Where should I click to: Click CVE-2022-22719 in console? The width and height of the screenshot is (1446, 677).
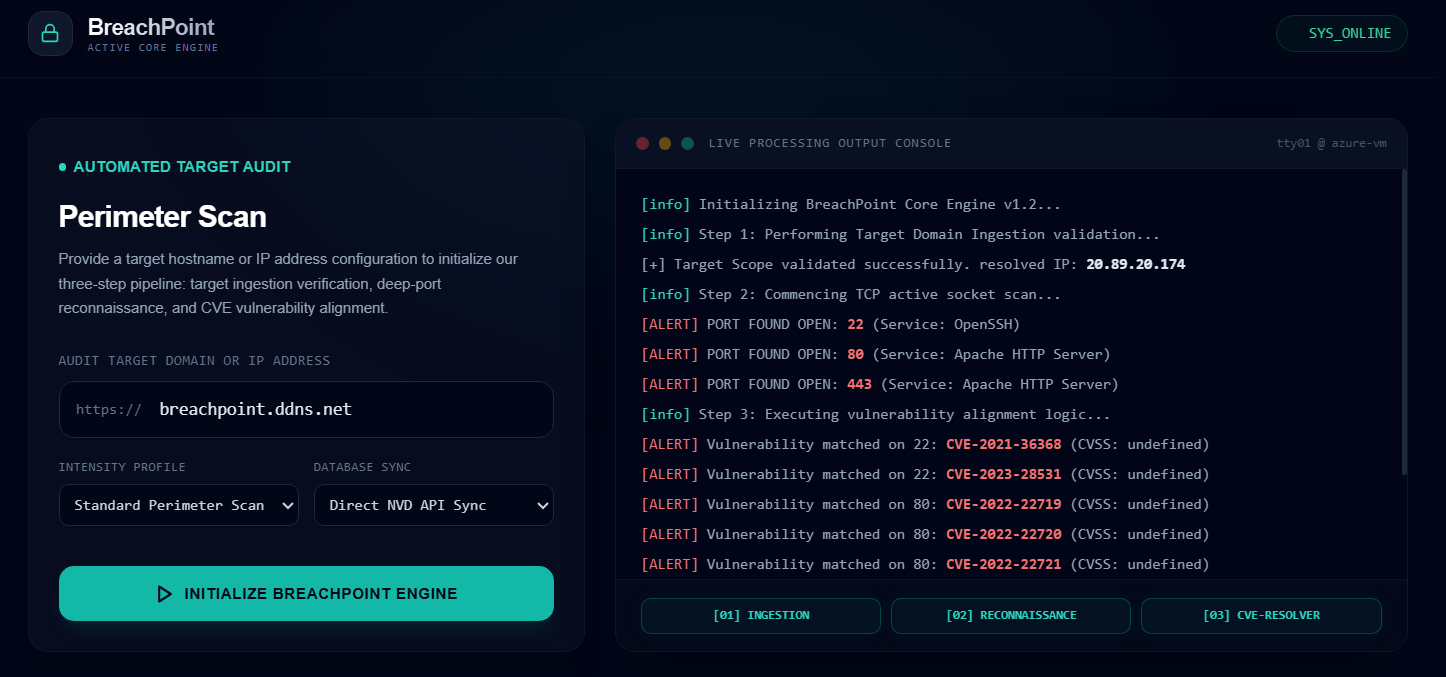click(1004, 505)
